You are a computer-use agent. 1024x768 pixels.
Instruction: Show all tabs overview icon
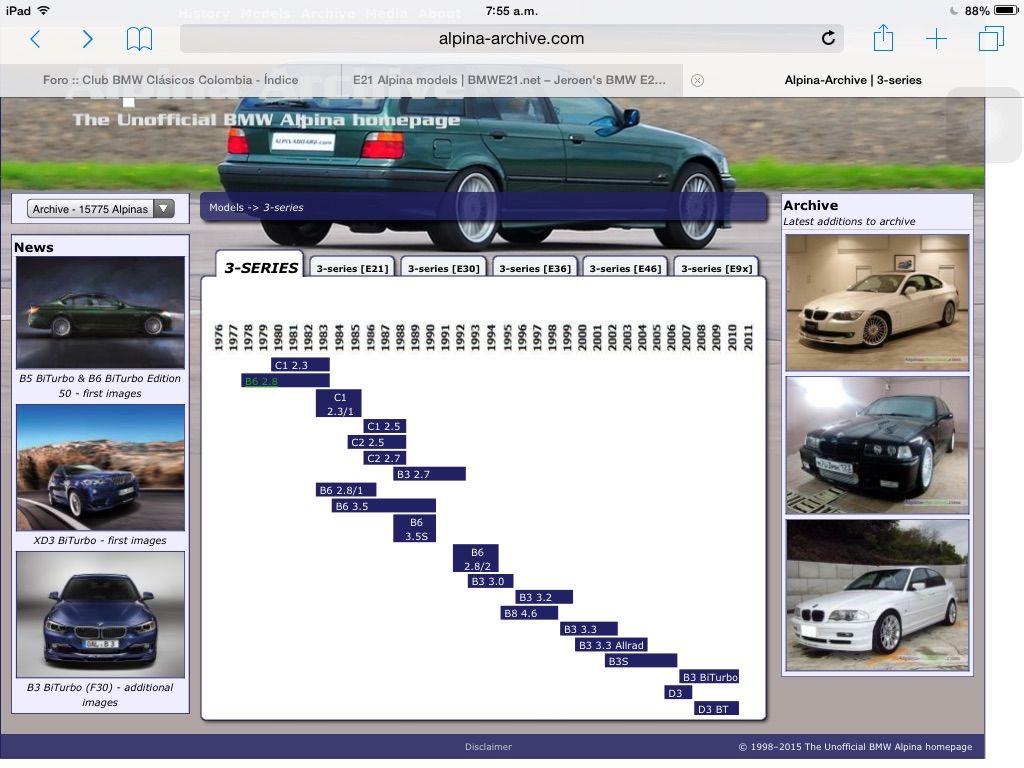tap(991, 39)
